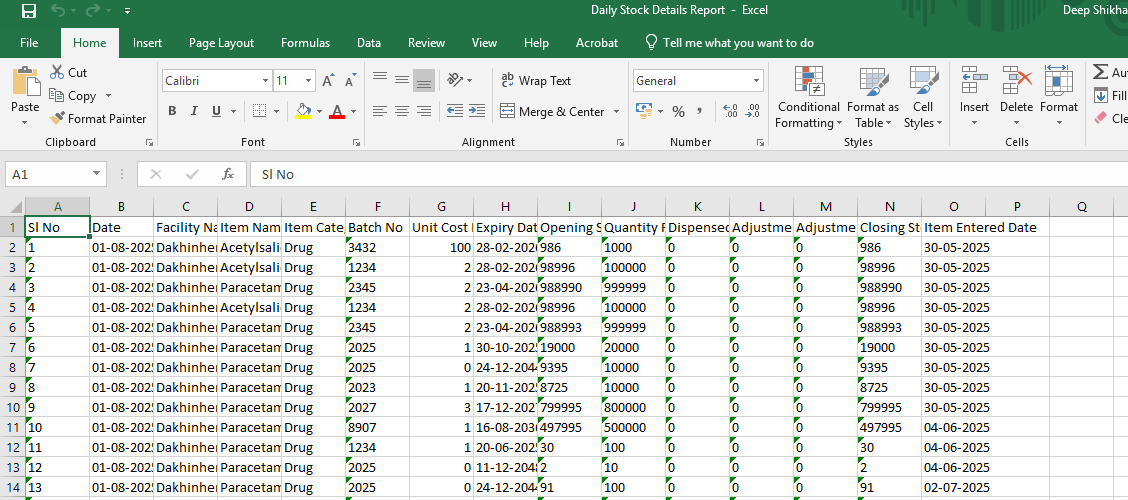Image resolution: width=1128 pixels, height=500 pixels.
Task: Apply Percent Style number format
Action: click(678, 111)
